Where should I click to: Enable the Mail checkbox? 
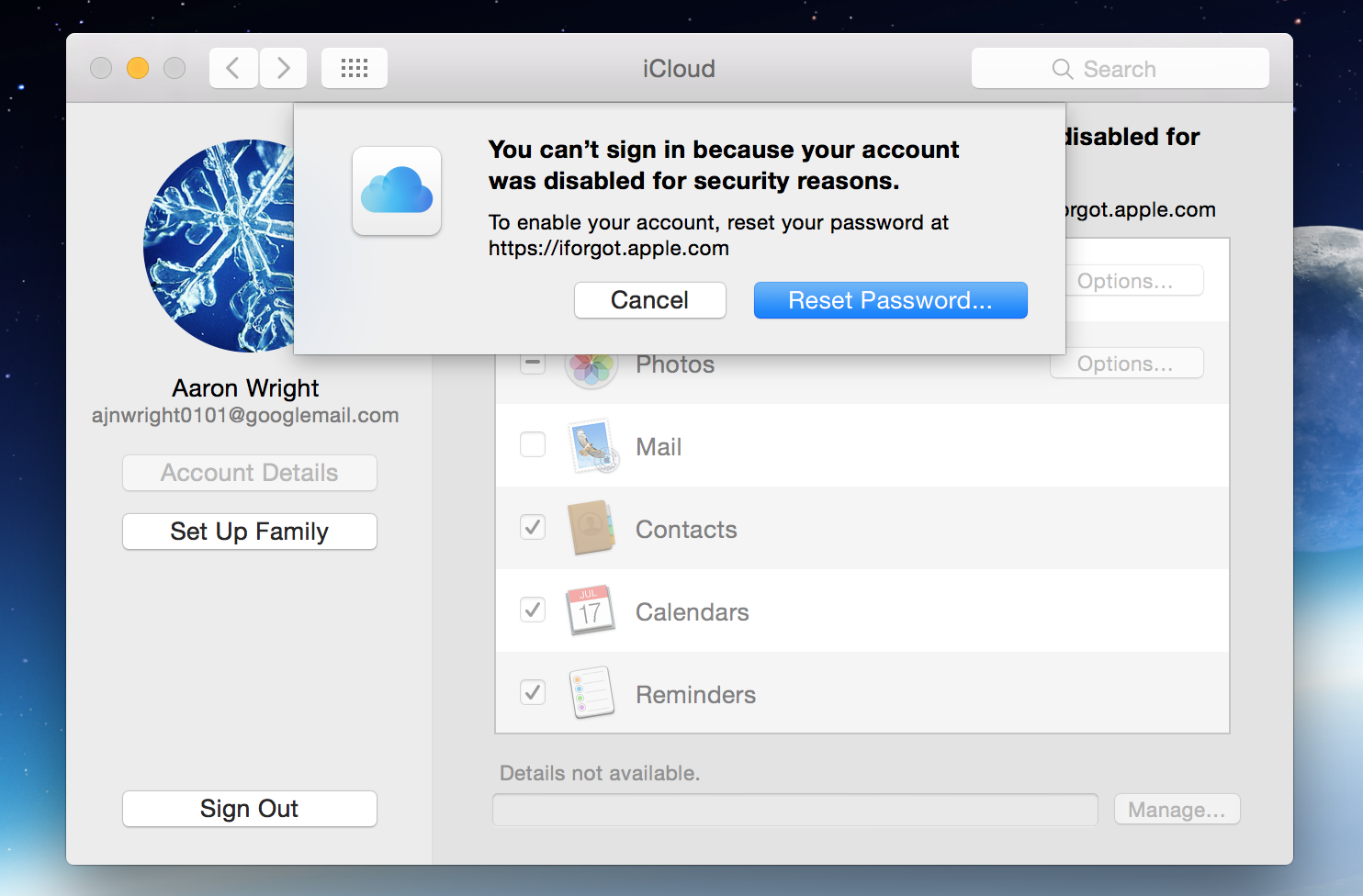[x=533, y=444]
